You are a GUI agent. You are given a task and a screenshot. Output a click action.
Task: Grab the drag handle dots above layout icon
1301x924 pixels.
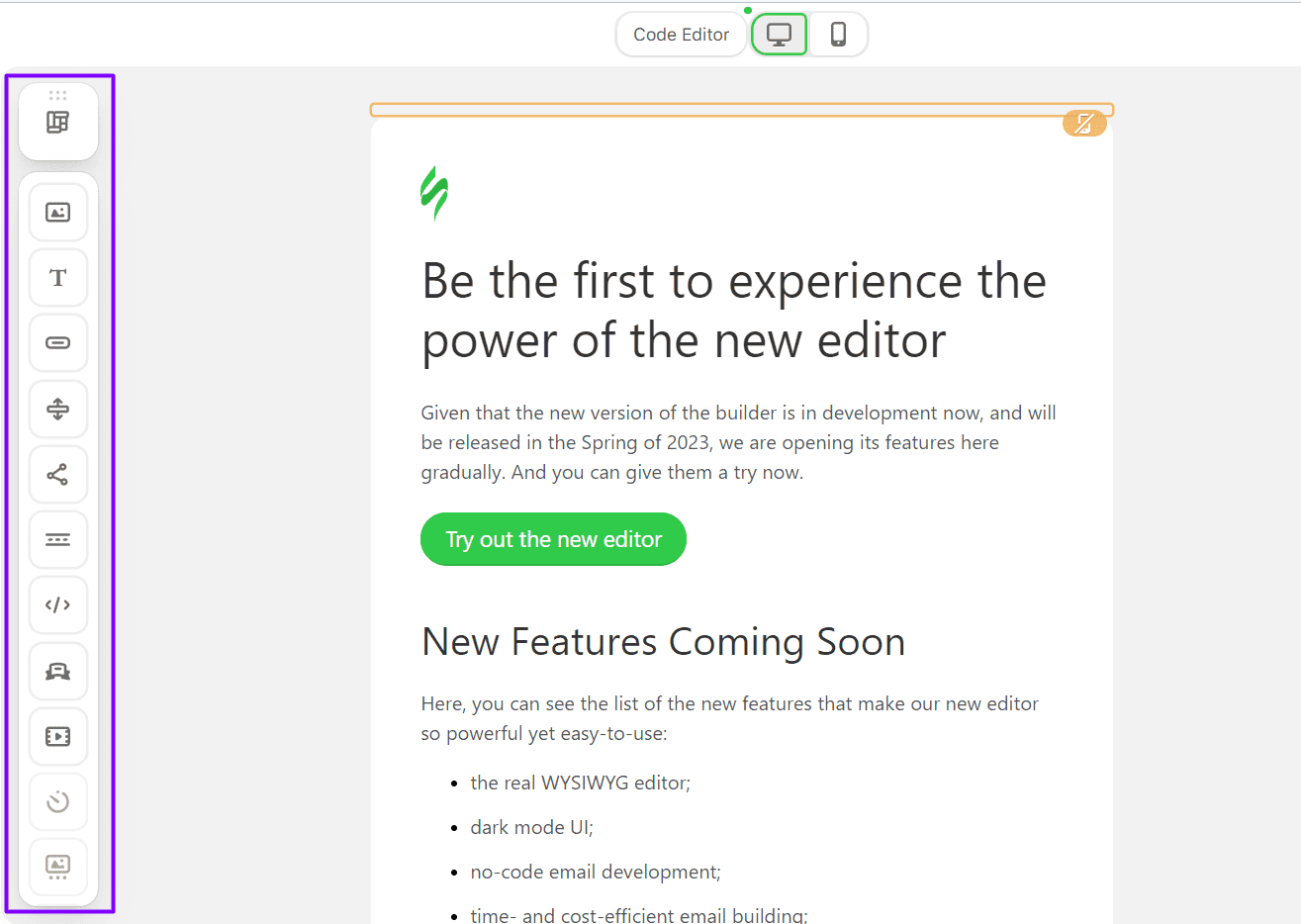click(58, 96)
